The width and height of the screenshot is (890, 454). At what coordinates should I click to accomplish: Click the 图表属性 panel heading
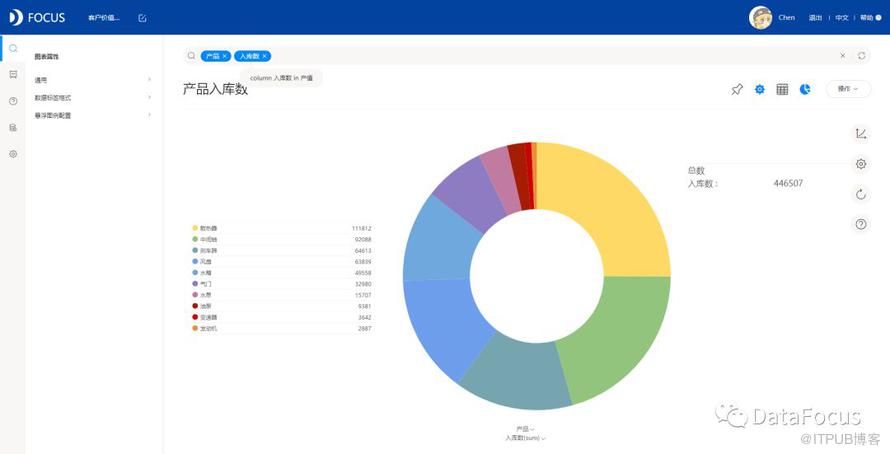47,57
